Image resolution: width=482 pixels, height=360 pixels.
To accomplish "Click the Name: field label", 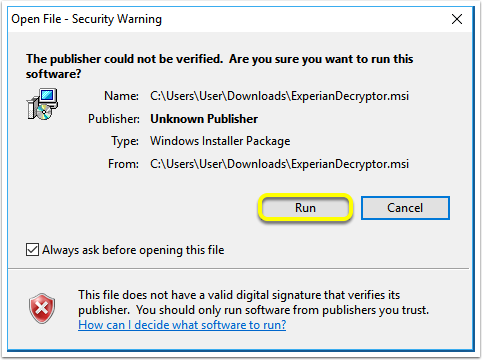I will coord(121,96).
